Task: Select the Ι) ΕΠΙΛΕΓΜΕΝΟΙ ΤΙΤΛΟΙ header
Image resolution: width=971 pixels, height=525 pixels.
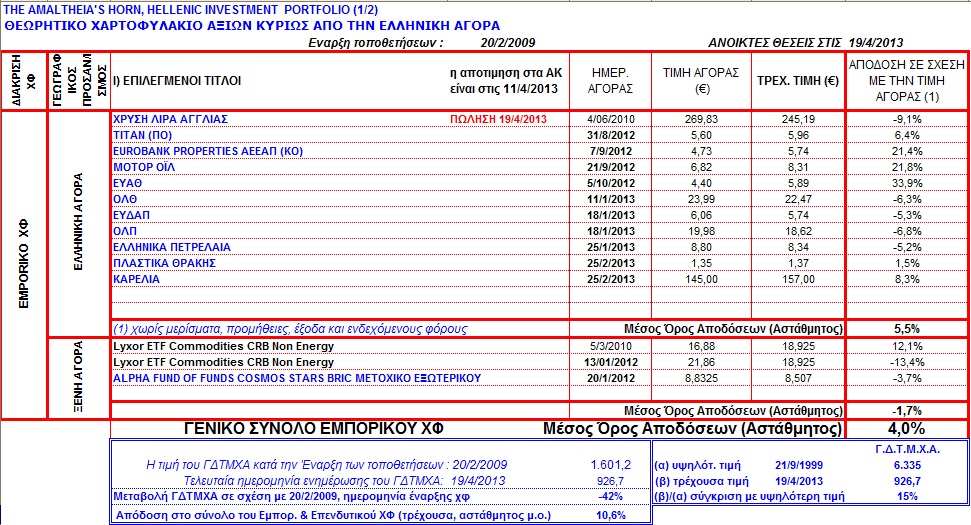Action: 177,81
